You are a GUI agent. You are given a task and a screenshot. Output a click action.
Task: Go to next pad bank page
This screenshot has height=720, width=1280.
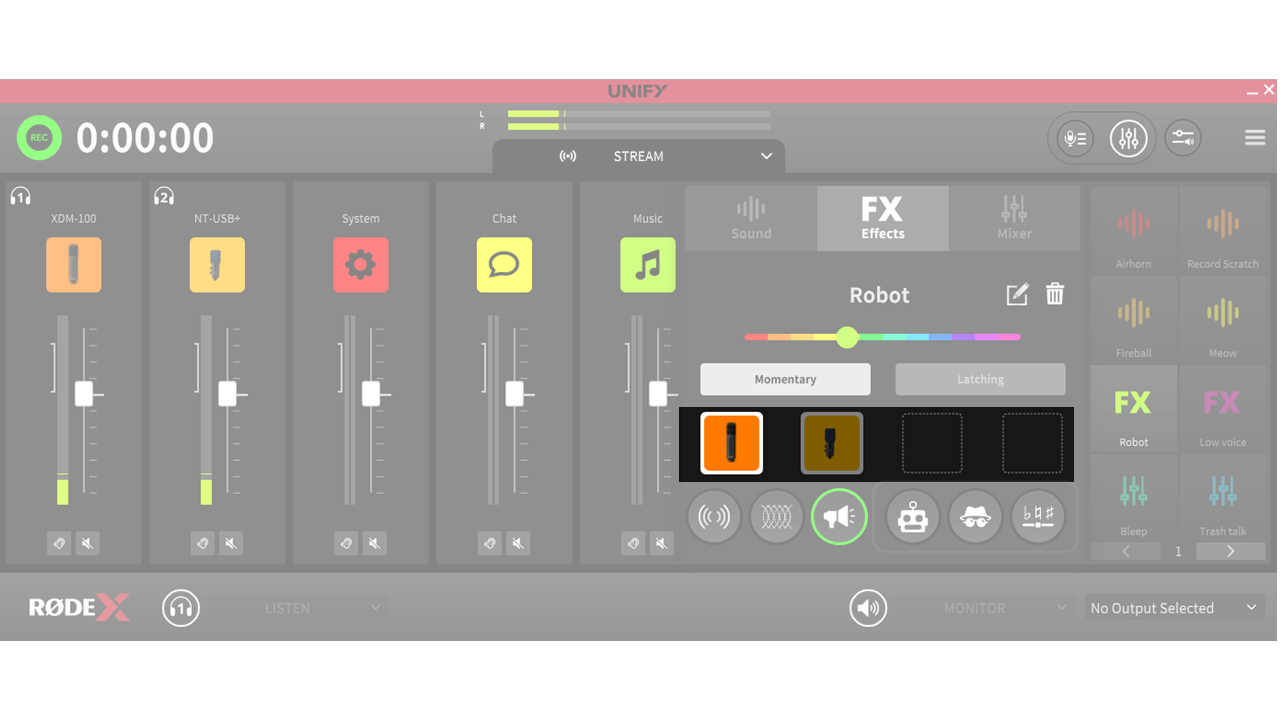pyautogui.click(x=1231, y=551)
